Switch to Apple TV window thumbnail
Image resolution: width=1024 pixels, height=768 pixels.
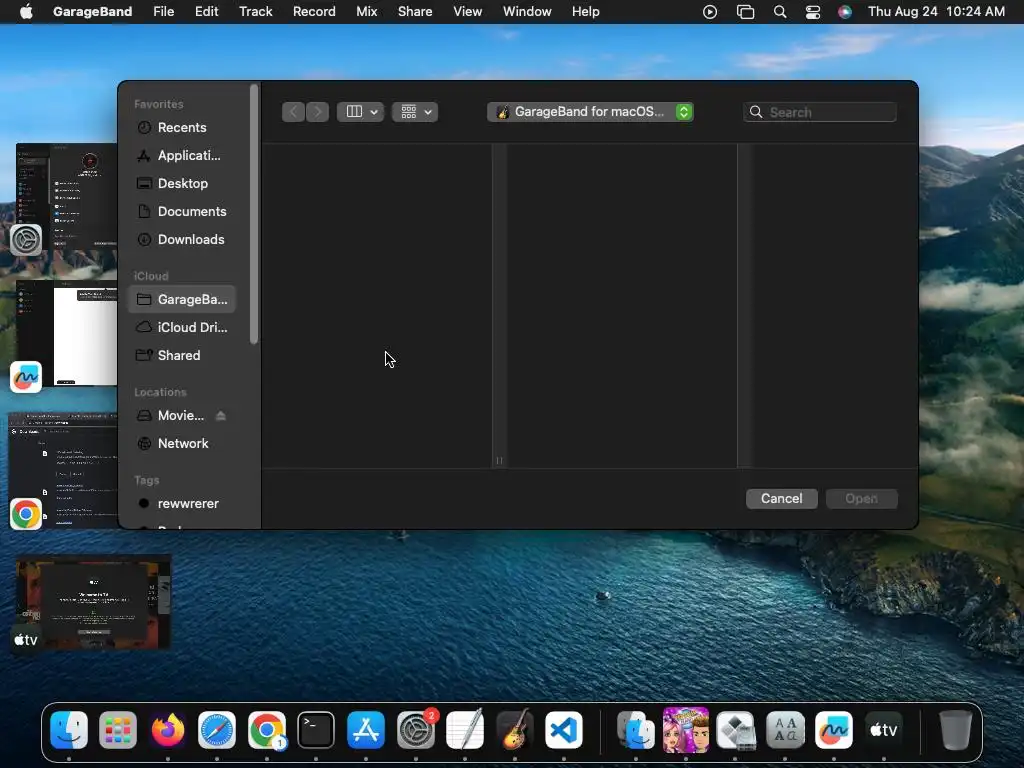[93, 601]
